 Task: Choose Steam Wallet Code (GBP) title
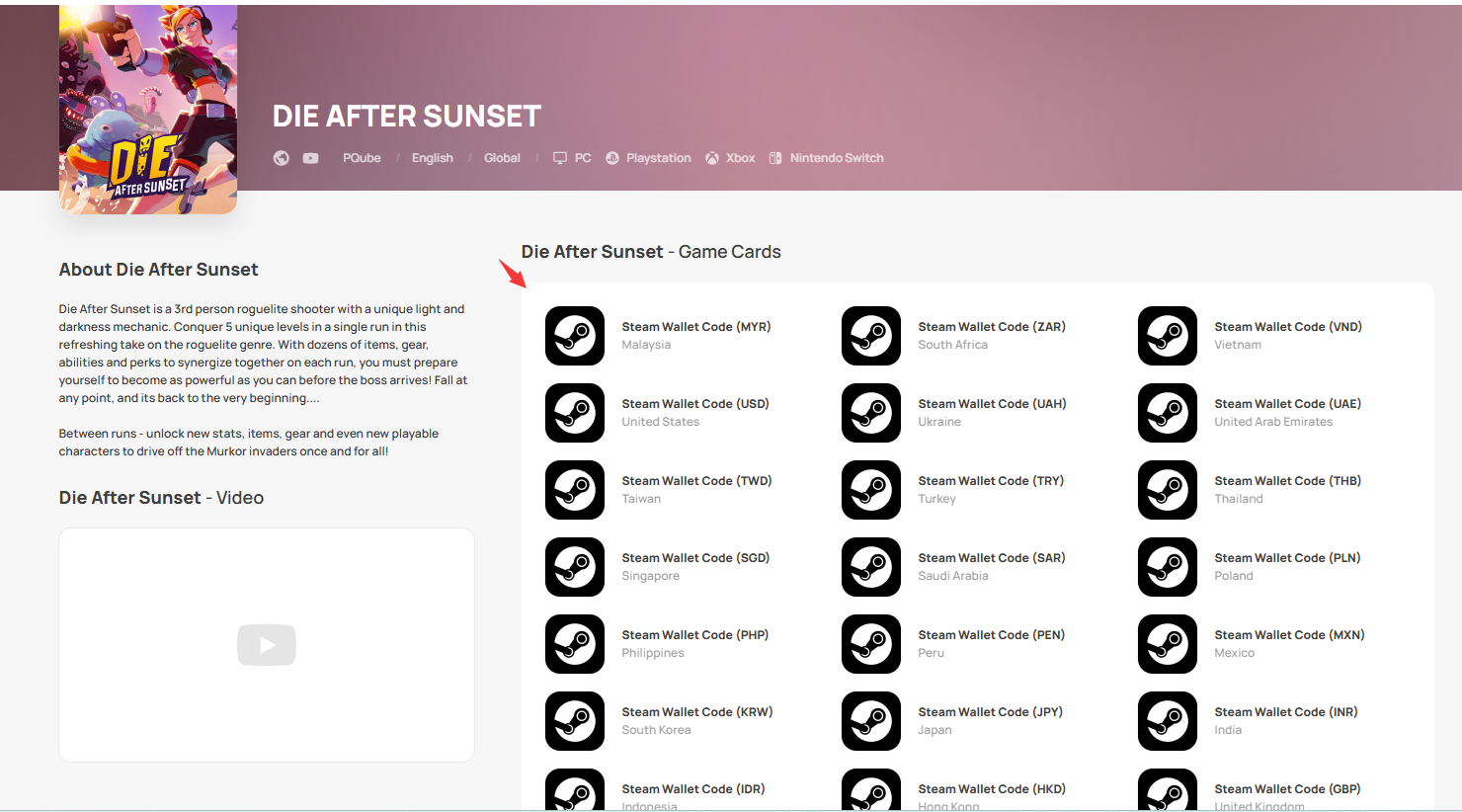[1288, 789]
